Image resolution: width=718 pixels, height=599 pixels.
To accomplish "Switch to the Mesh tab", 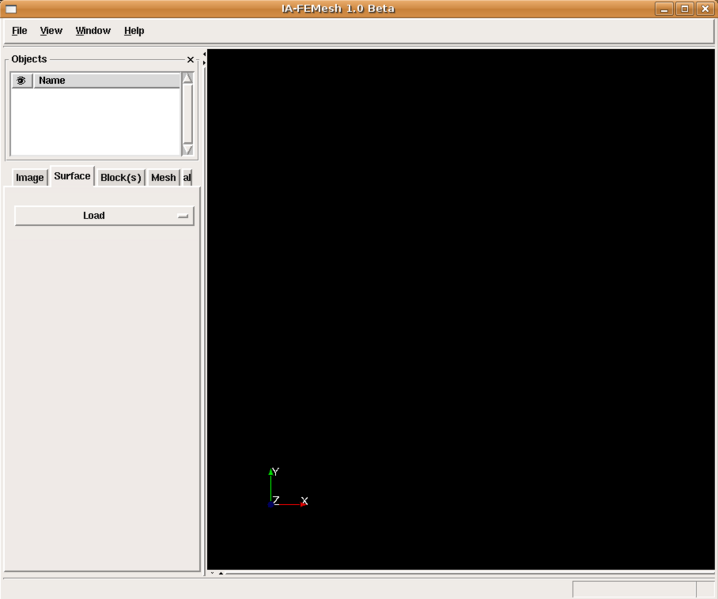I will point(163,178).
